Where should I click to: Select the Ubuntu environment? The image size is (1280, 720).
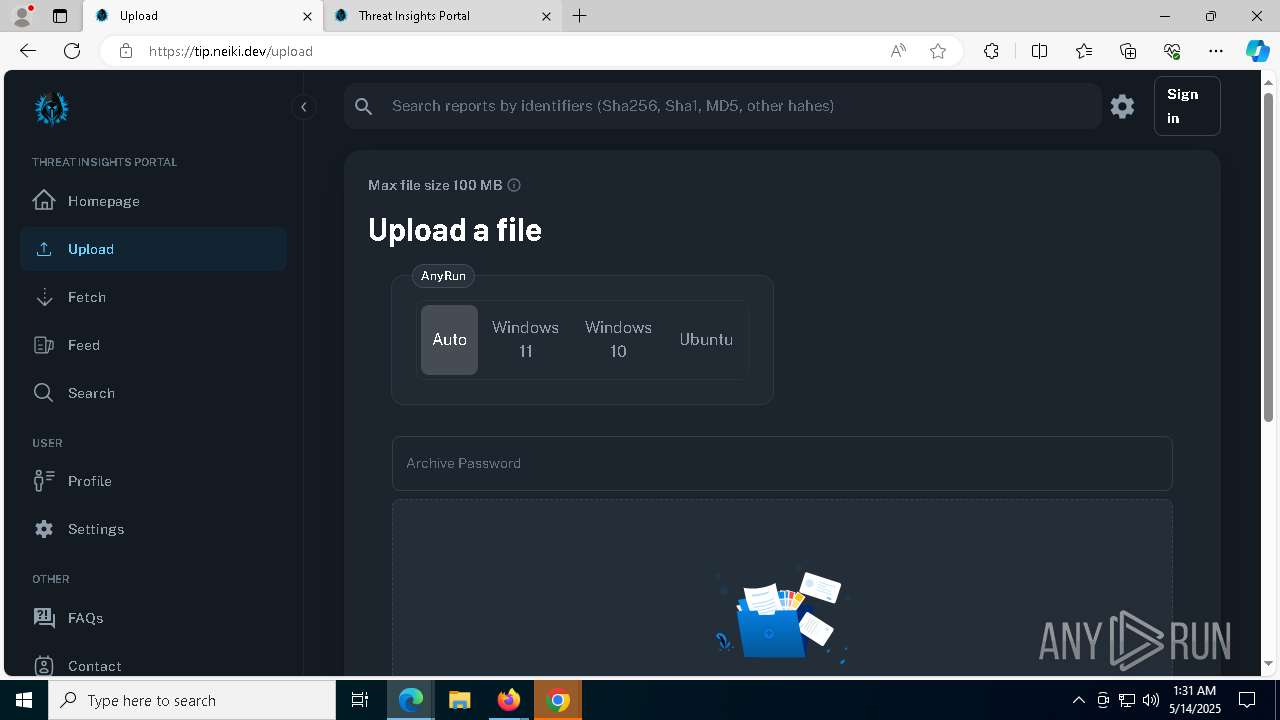click(x=706, y=340)
